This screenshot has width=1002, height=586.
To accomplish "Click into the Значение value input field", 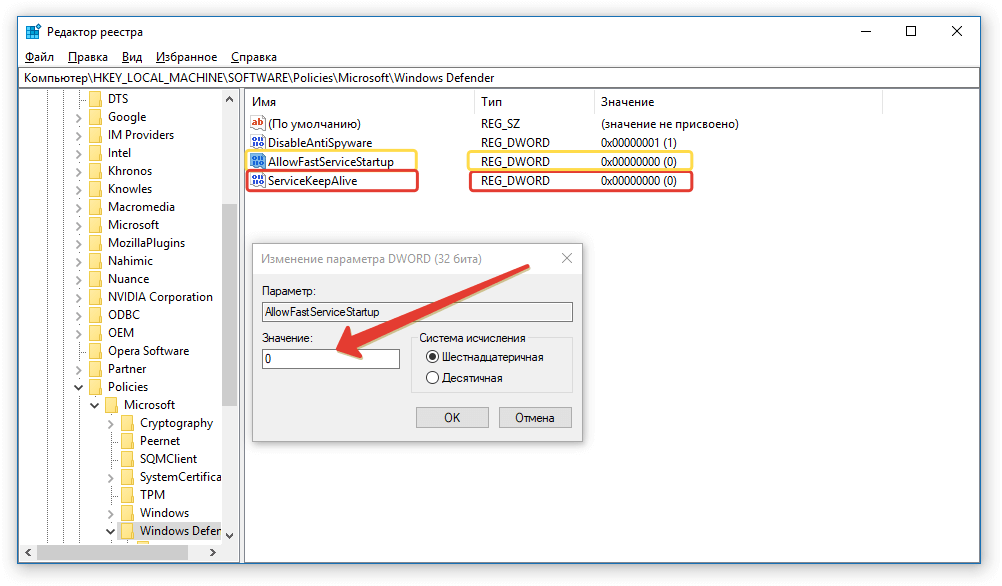I will [330, 359].
